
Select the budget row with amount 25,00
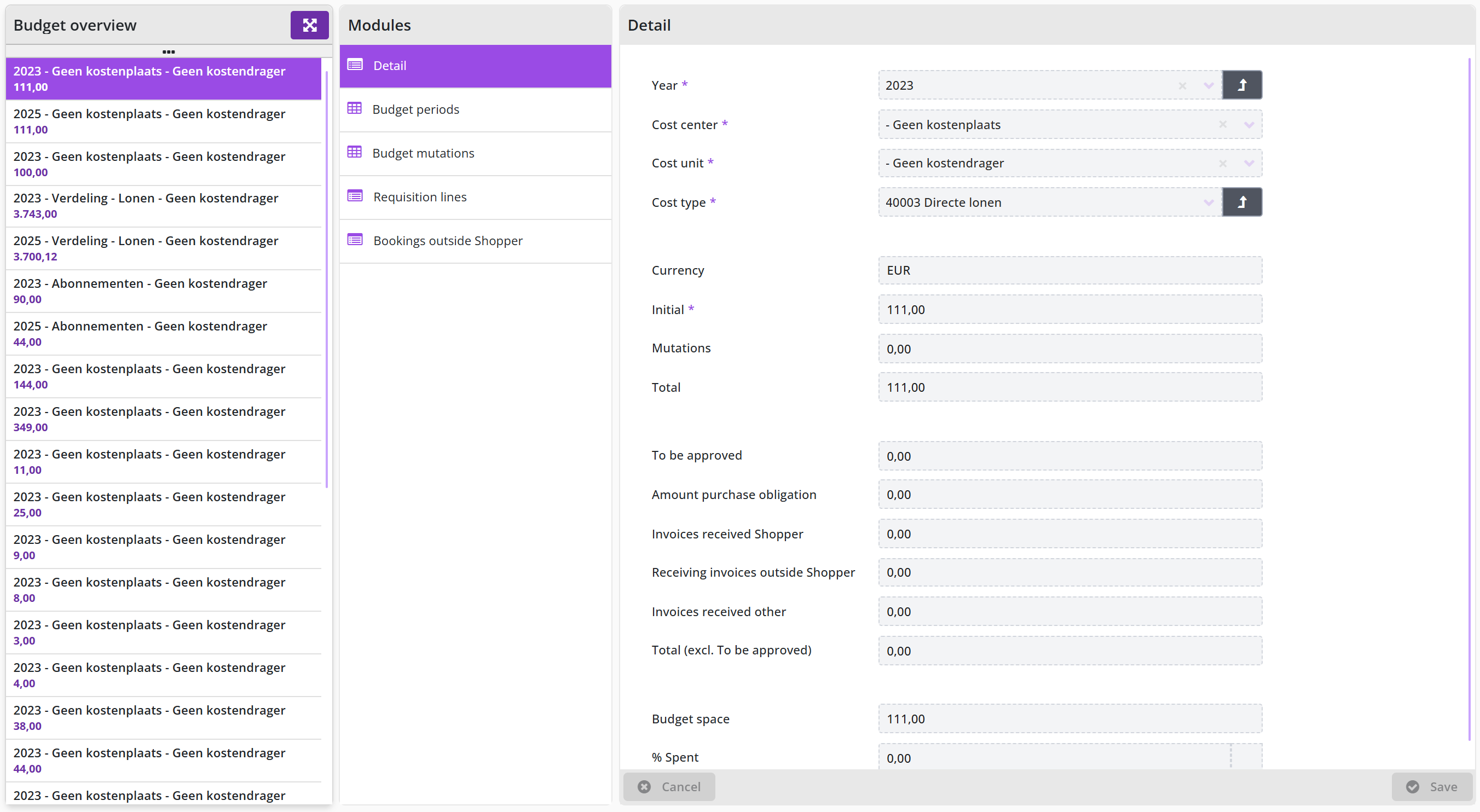pos(163,505)
